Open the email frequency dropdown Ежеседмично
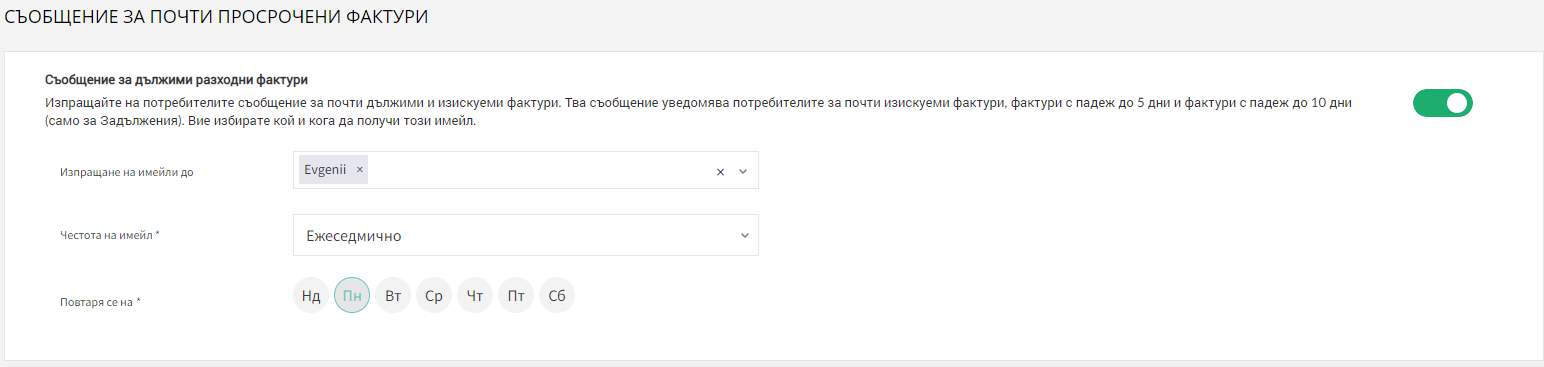Screen dimensions: 1544x367 point(526,235)
